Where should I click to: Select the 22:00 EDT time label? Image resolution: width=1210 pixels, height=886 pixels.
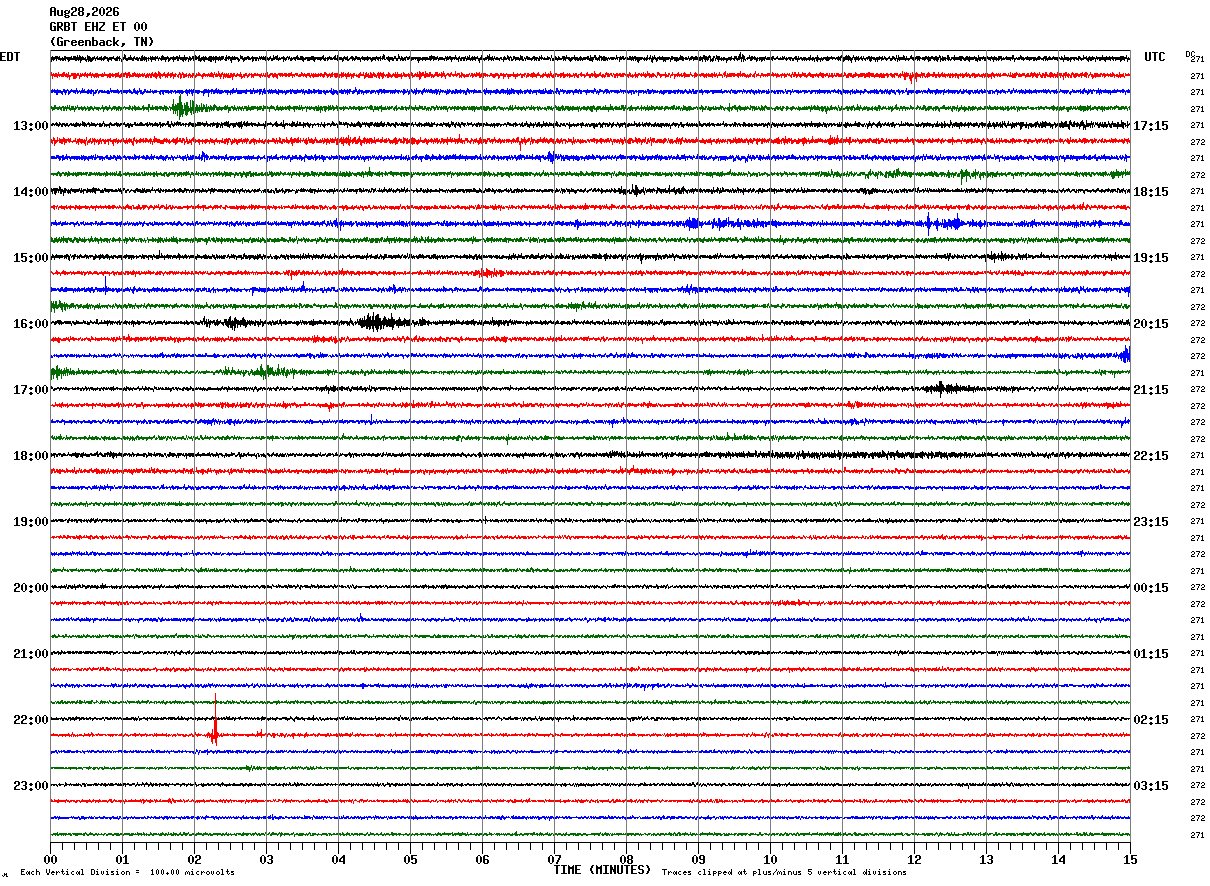31,720
